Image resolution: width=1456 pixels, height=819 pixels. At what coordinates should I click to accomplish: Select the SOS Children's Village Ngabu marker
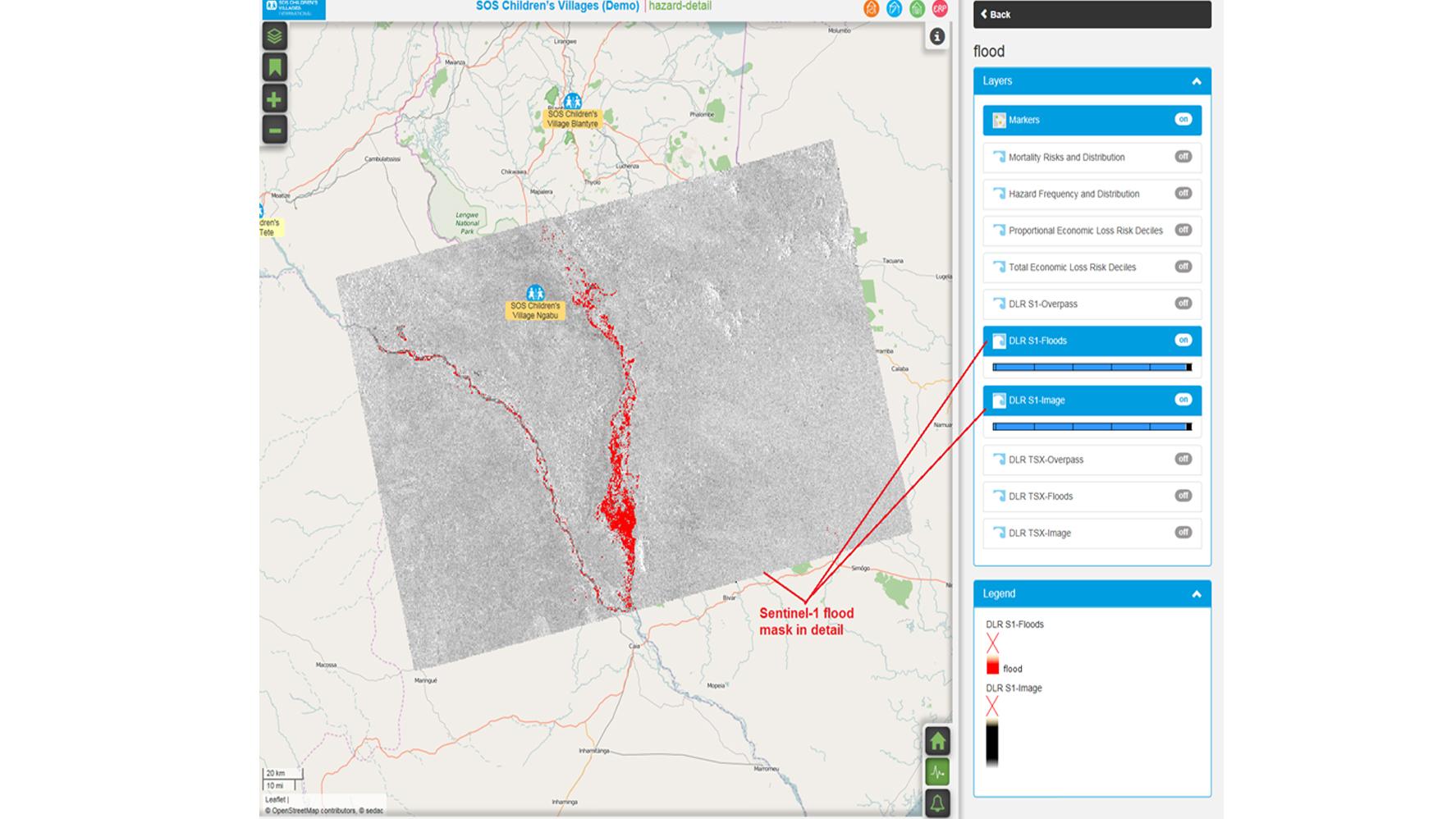535,293
